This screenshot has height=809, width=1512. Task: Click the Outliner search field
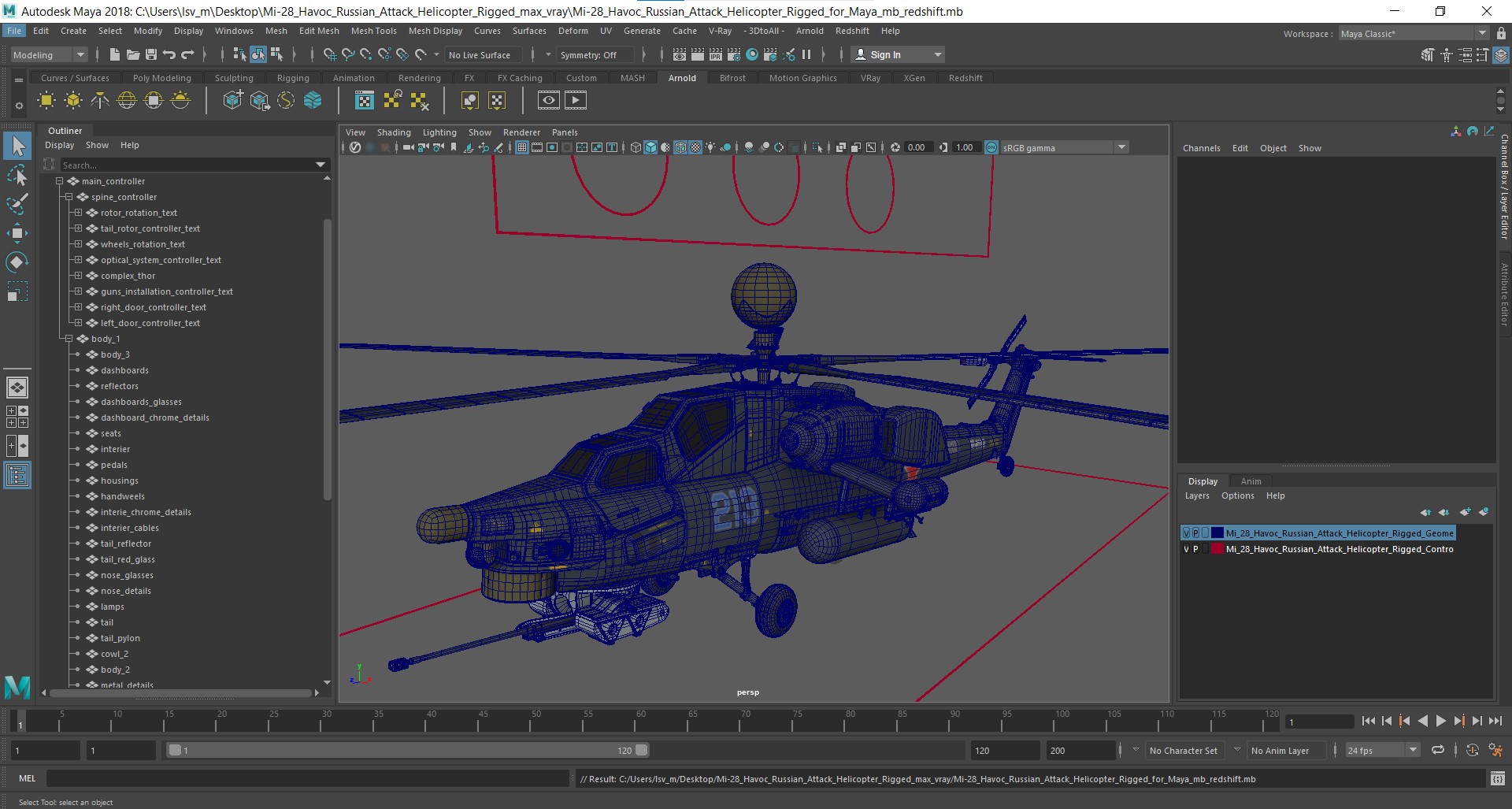pyautogui.click(x=185, y=165)
